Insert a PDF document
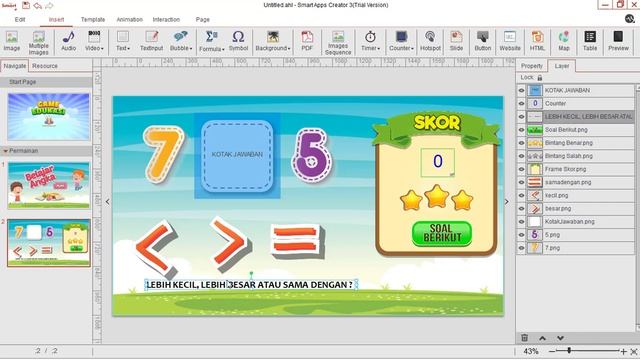The image size is (640, 360). tap(307, 41)
